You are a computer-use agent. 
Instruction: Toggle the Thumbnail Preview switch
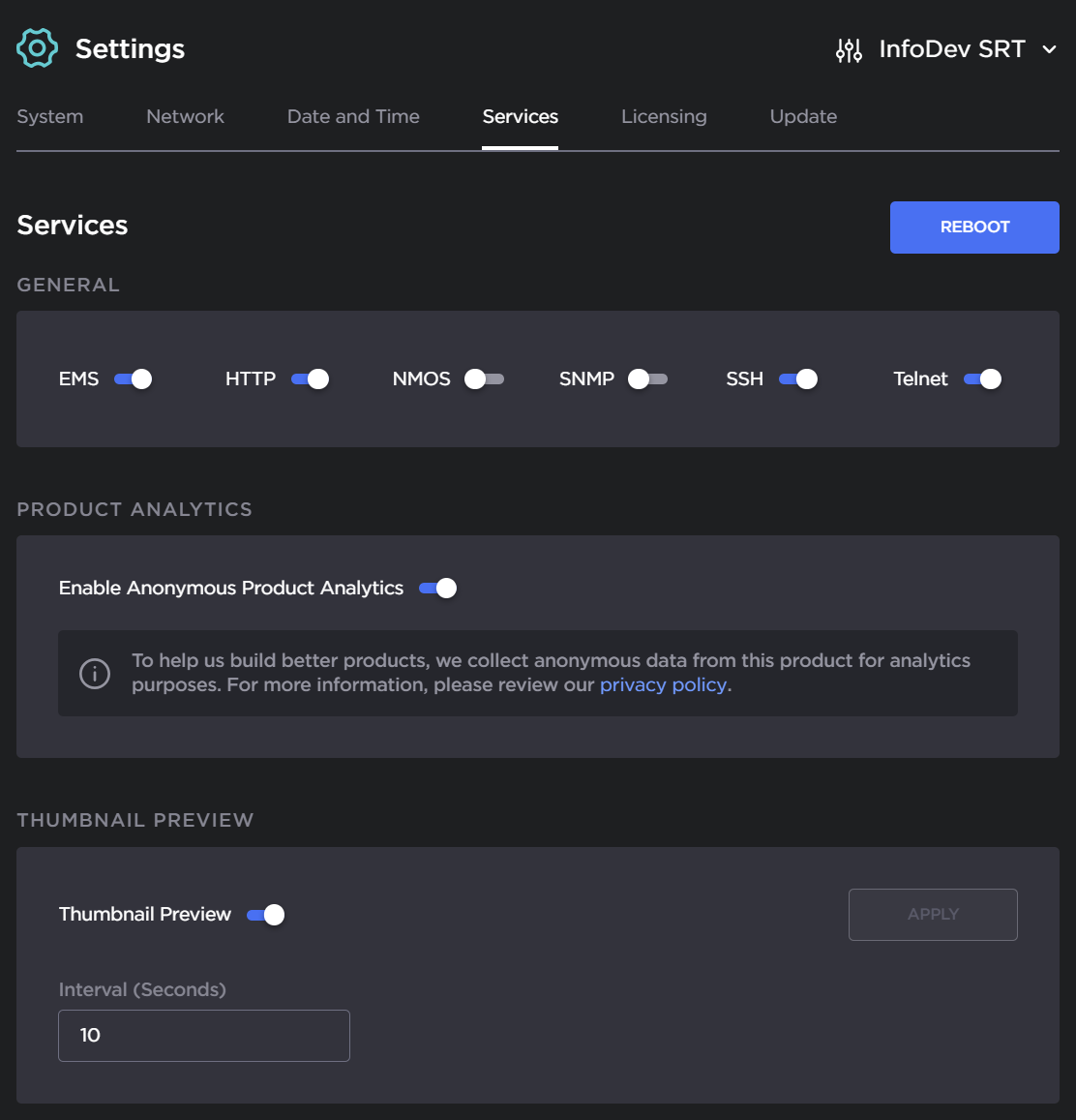(x=266, y=915)
